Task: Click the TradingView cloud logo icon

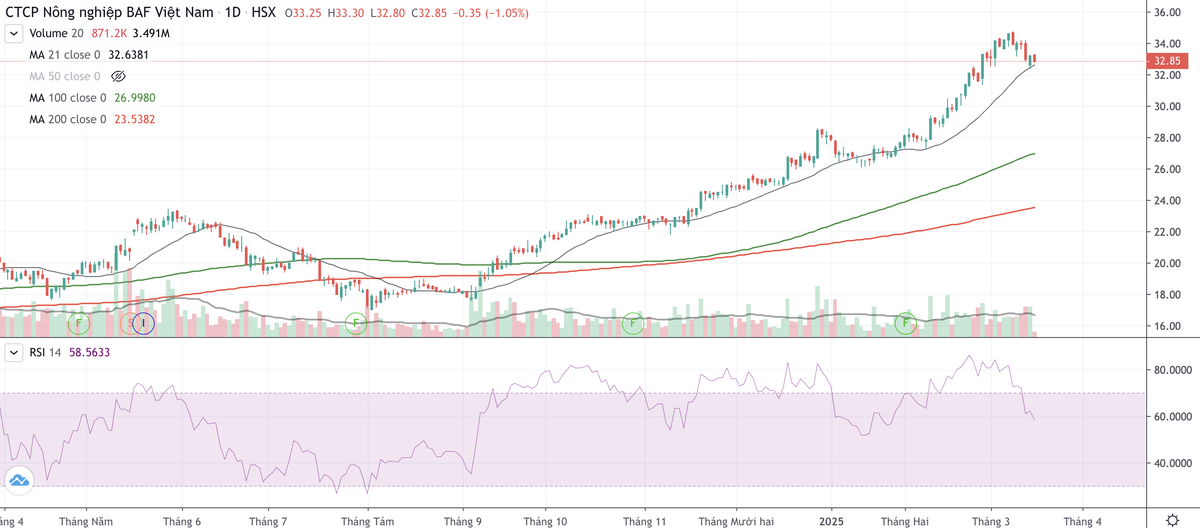Action: 18,478
